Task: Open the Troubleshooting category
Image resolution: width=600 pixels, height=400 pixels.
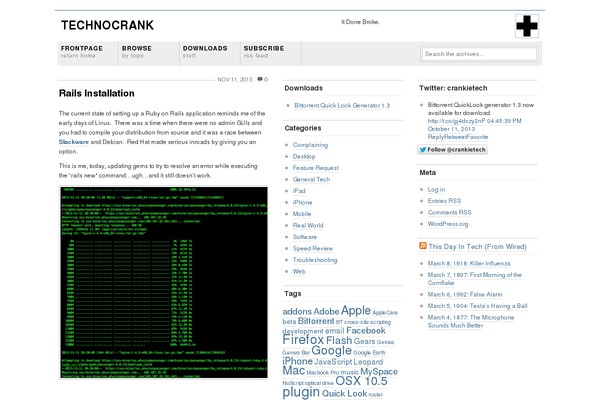Action: [x=315, y=260]
